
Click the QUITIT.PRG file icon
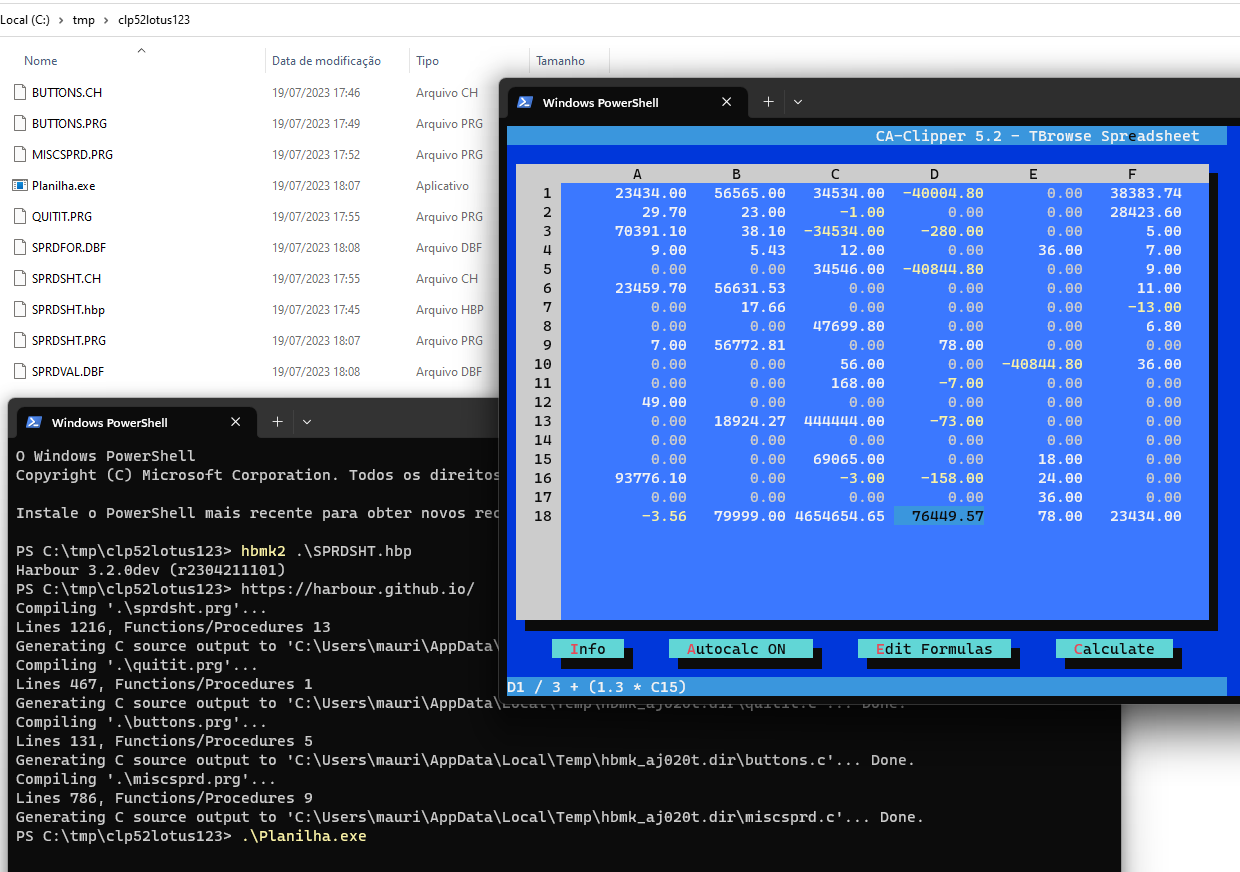point(20,216)
